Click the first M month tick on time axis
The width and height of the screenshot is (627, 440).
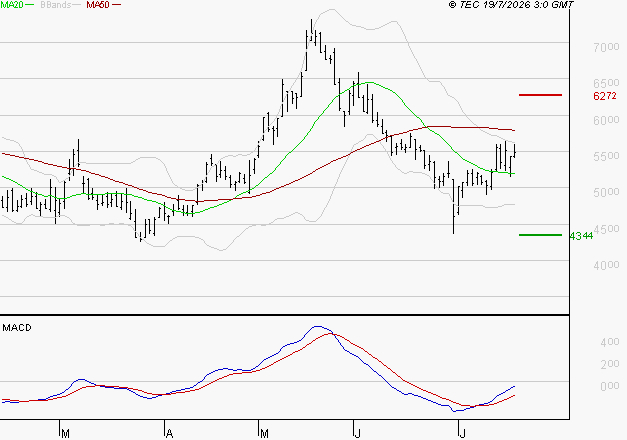pos(66,434)
